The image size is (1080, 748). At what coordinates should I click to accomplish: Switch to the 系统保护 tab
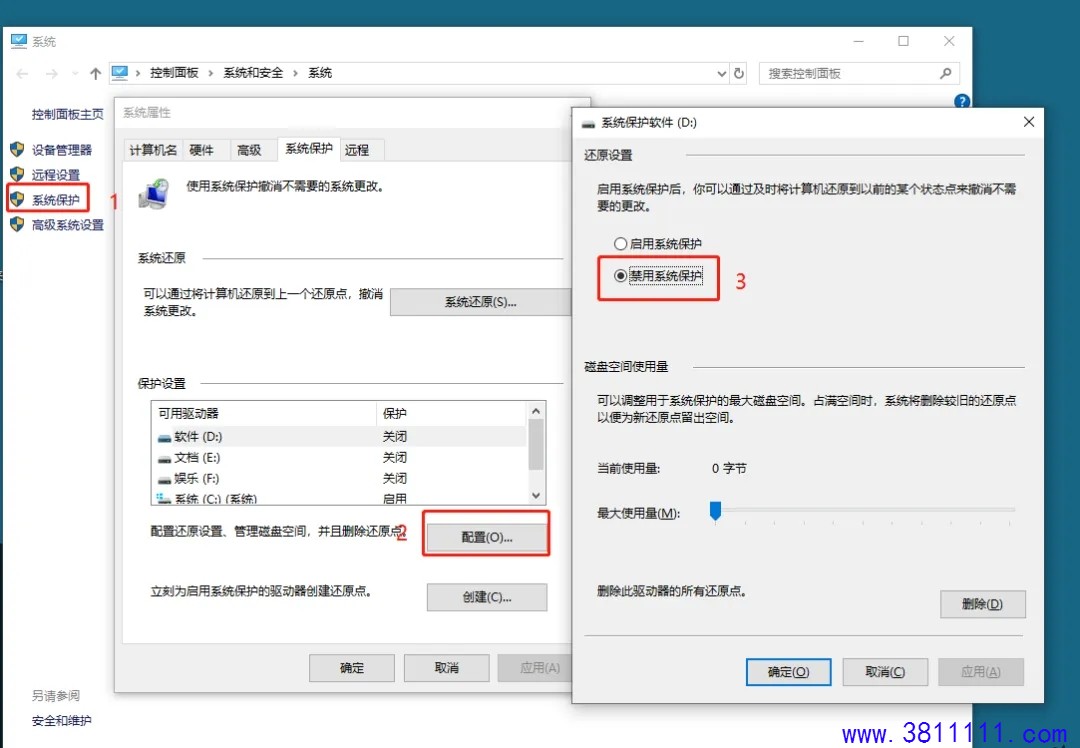point(309,148)
